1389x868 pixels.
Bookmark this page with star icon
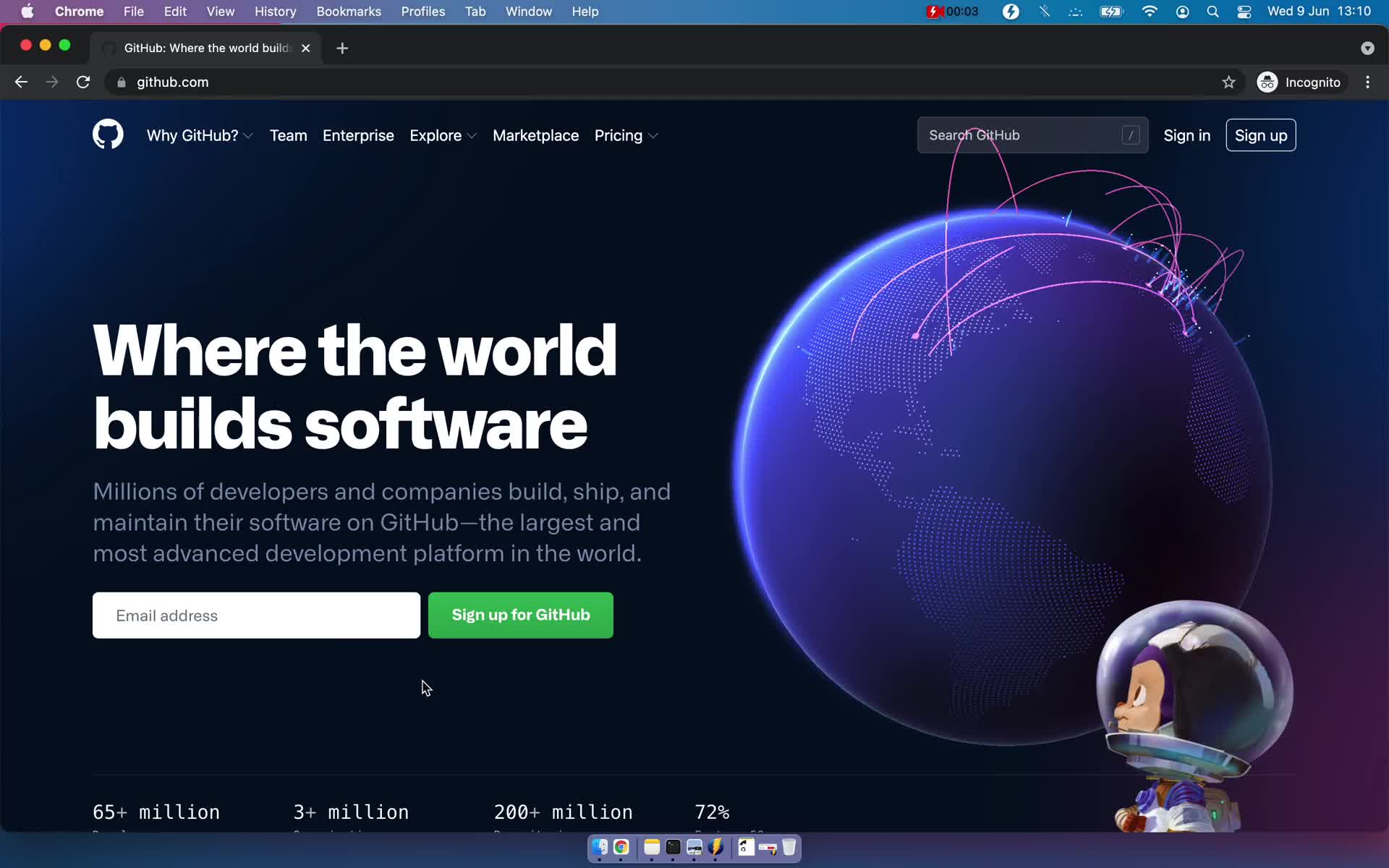point(1228,82)
